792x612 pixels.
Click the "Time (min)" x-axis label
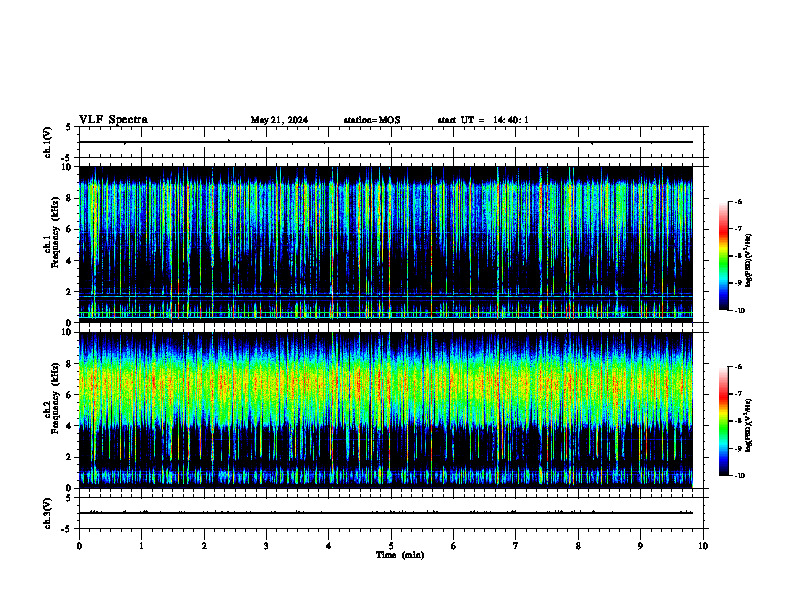400,555
